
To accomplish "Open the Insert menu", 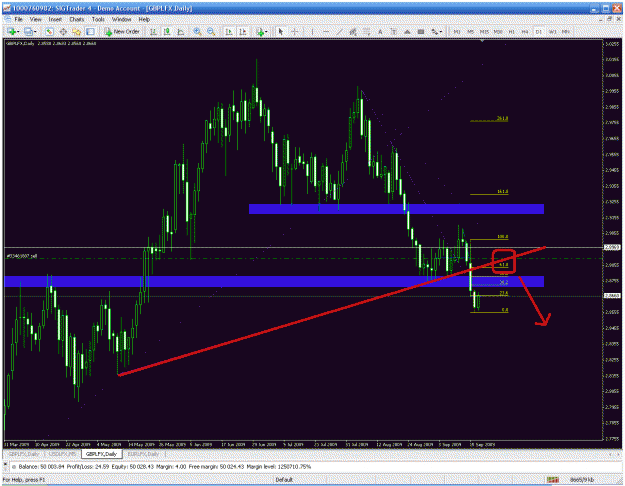I will (x=55, y=20).
